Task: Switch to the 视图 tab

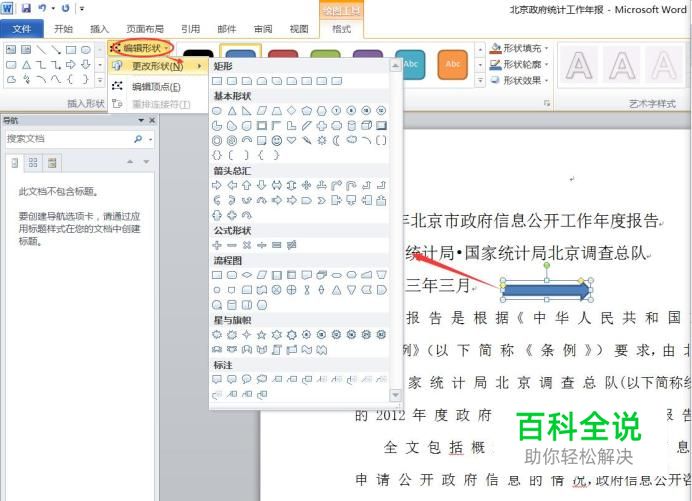Action: [x=299, y=29]
